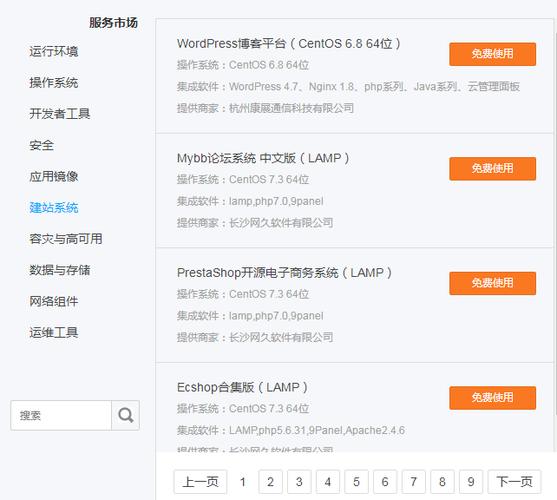
Task: Jump to page 6
Action: (x=385, y=482)
